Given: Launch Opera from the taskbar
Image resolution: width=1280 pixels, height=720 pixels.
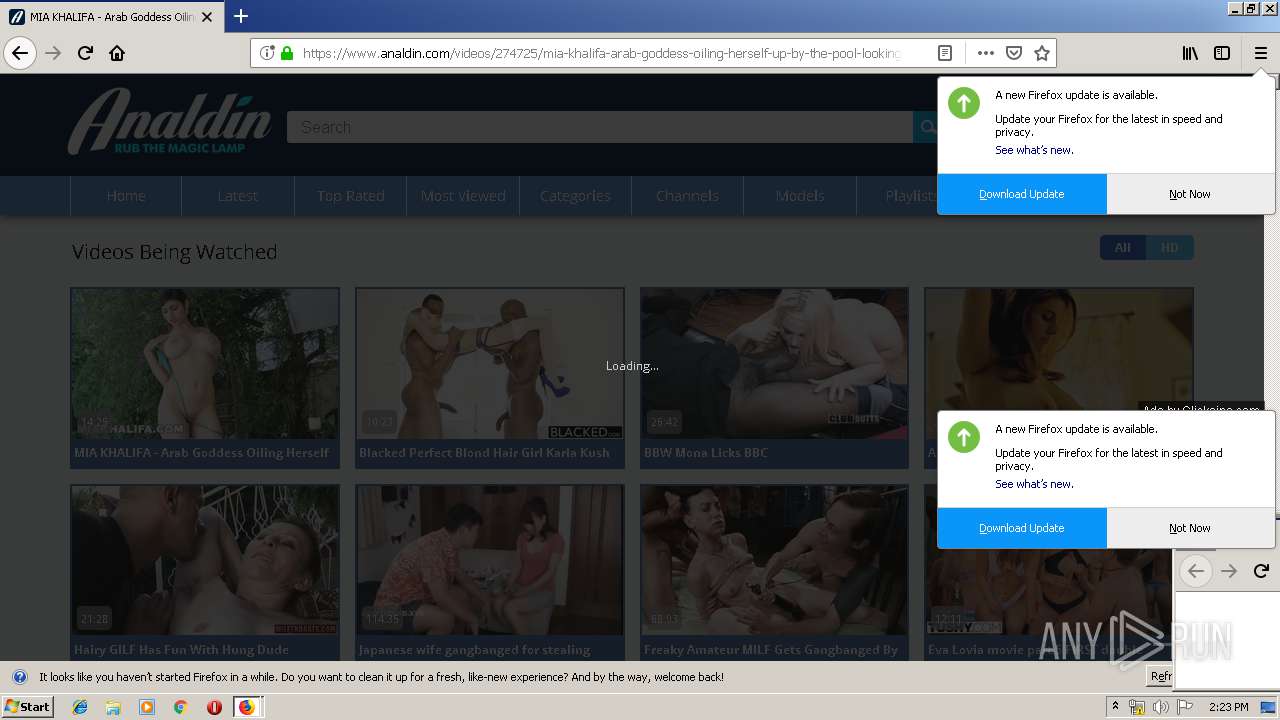Looking at the screenshot, I should pos(214,707).
